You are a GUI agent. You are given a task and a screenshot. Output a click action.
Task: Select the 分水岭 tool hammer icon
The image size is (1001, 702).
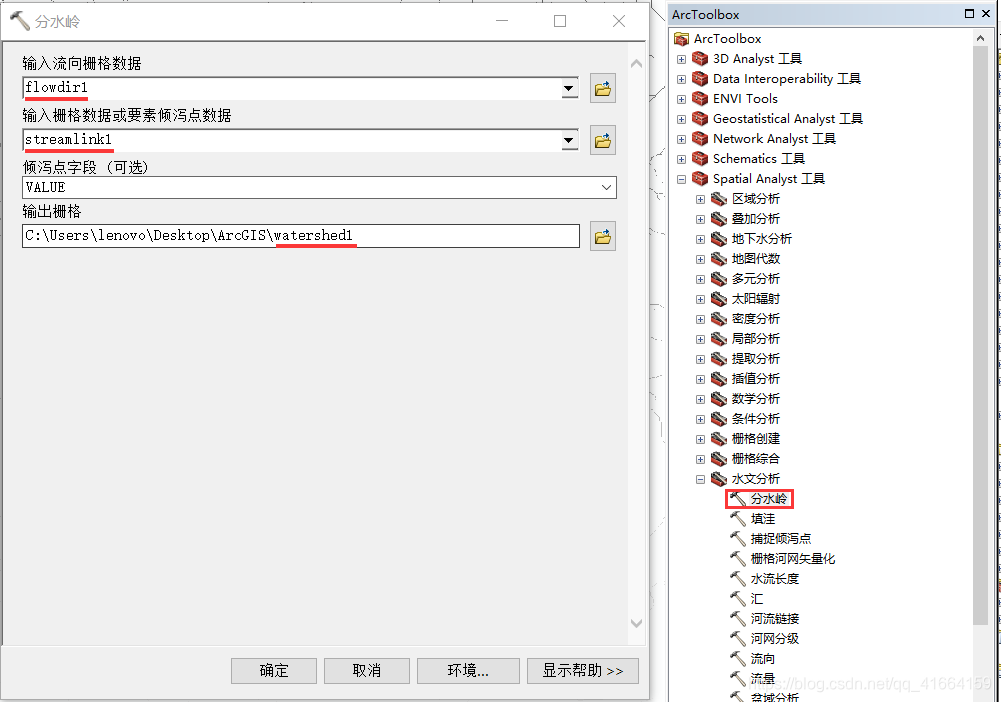point(738,498)
